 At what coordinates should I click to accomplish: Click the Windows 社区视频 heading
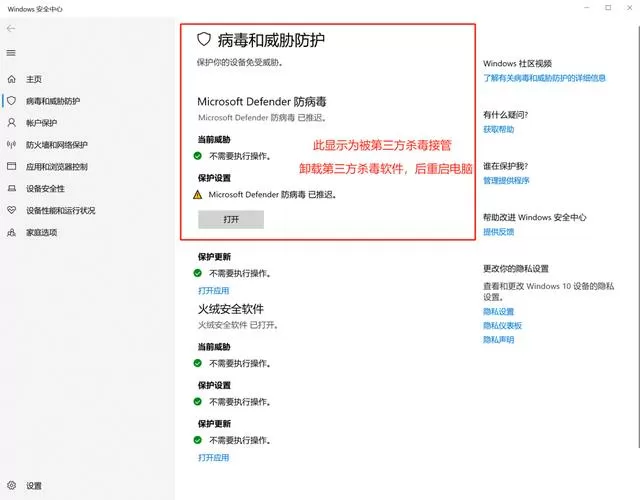click(x=517, y=63)
